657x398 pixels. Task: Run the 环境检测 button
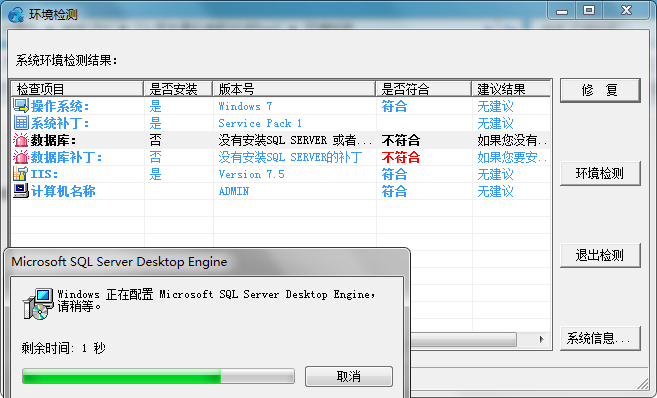pyautogui.click(x=600, y=173)
